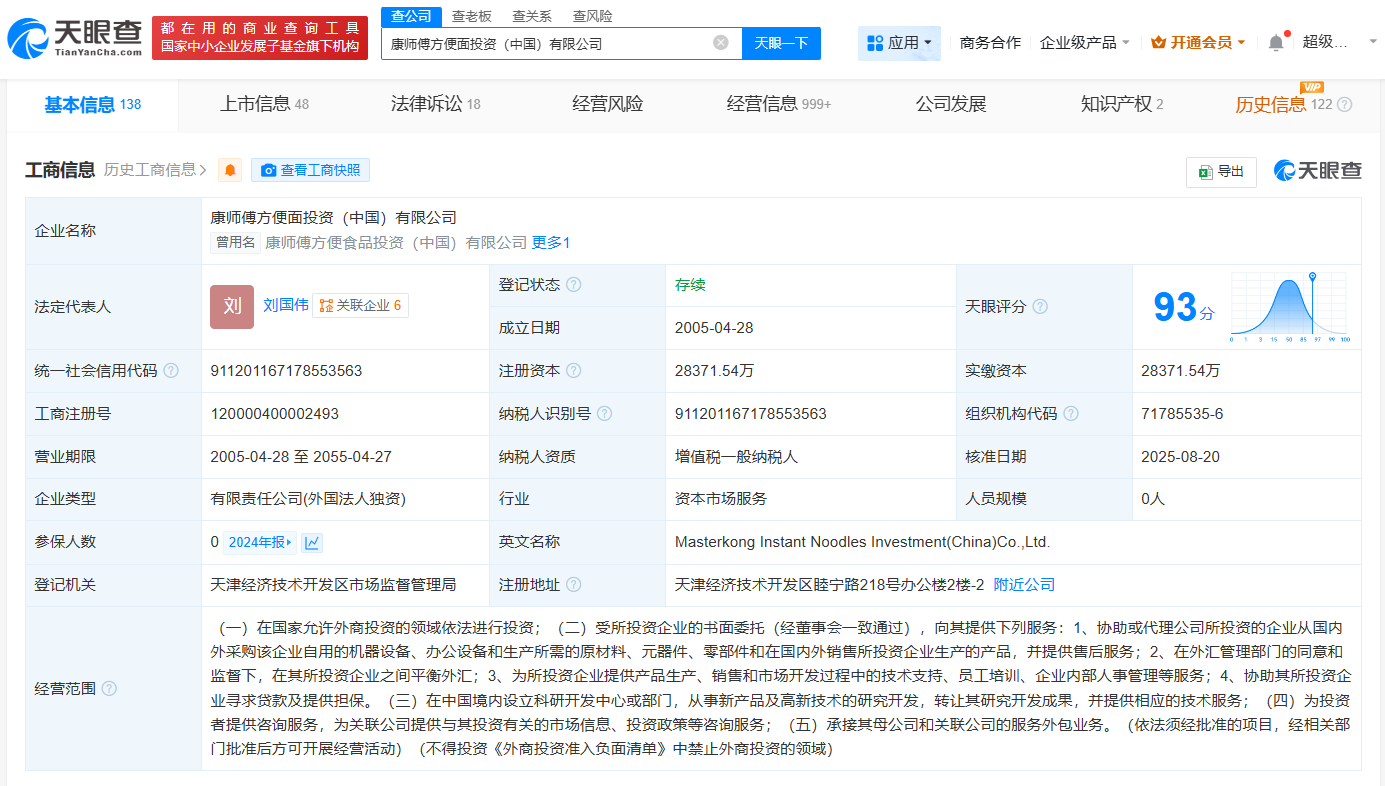Click the 附近公司 link
This screenshot has width=1385, height=786.
pyautogui.click(x=1023, y=584)
